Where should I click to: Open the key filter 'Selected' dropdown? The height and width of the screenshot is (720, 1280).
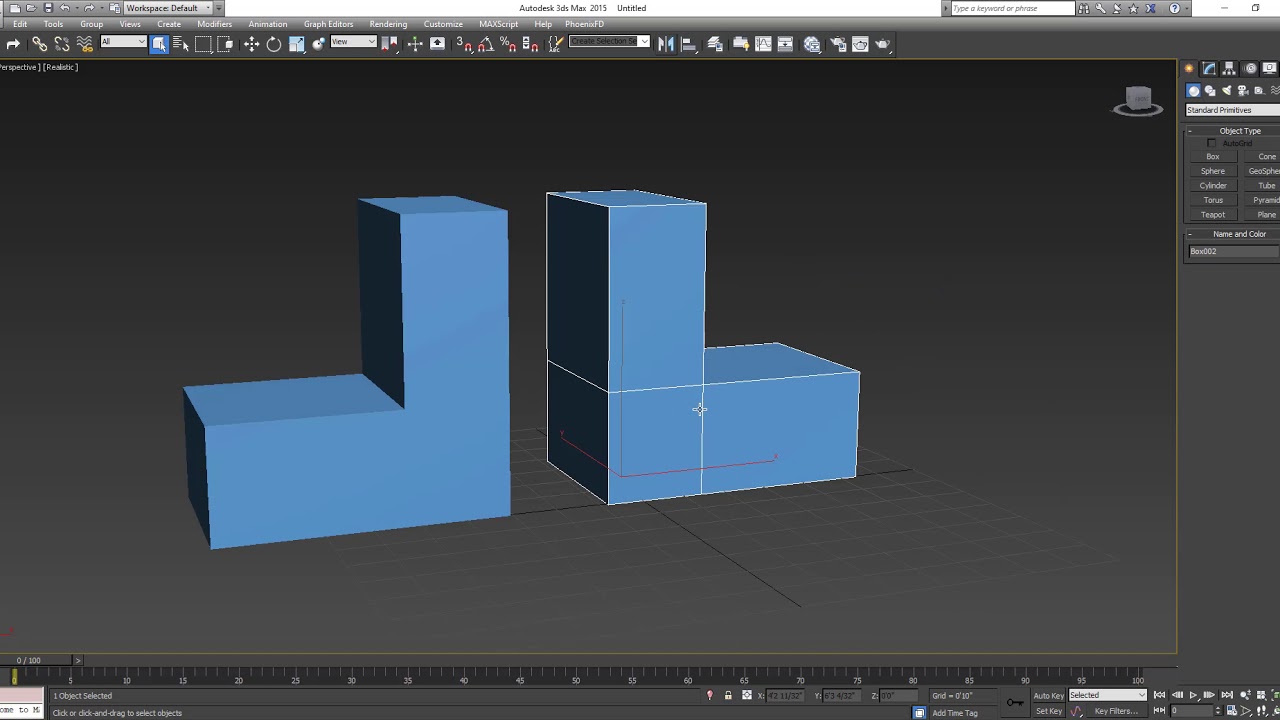pyautogui.click(x=1107, y=695)
